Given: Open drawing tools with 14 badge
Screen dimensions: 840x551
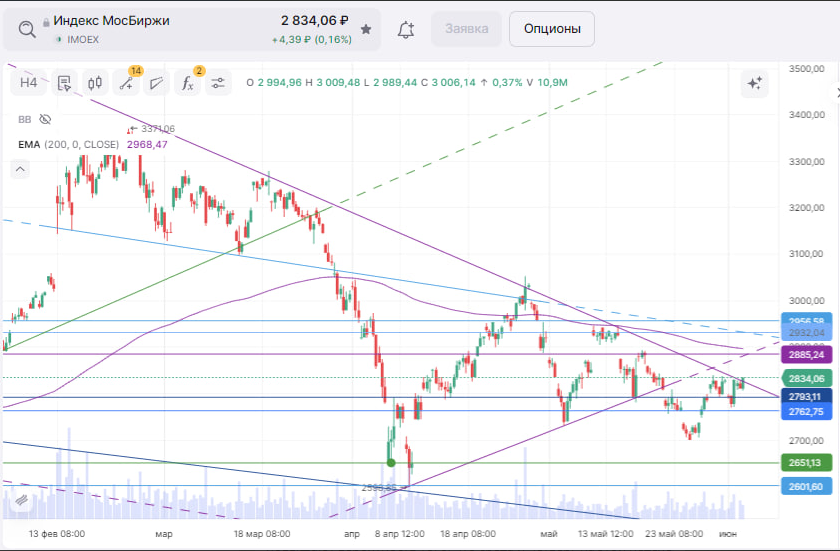Looking at the screenshot, I should click(x=127, y=83).
